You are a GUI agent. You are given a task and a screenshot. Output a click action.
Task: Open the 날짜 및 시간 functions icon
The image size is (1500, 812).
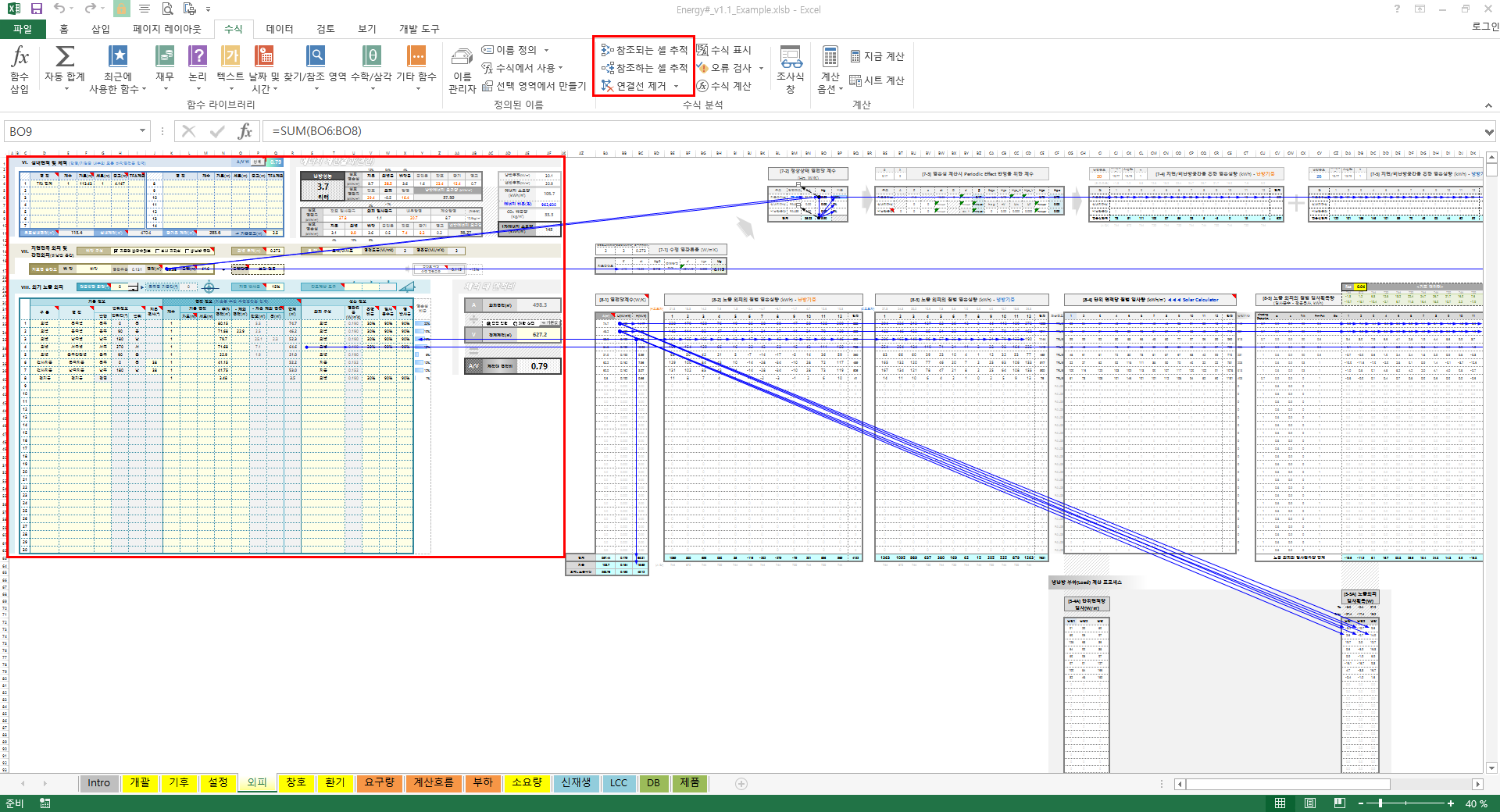264,57
